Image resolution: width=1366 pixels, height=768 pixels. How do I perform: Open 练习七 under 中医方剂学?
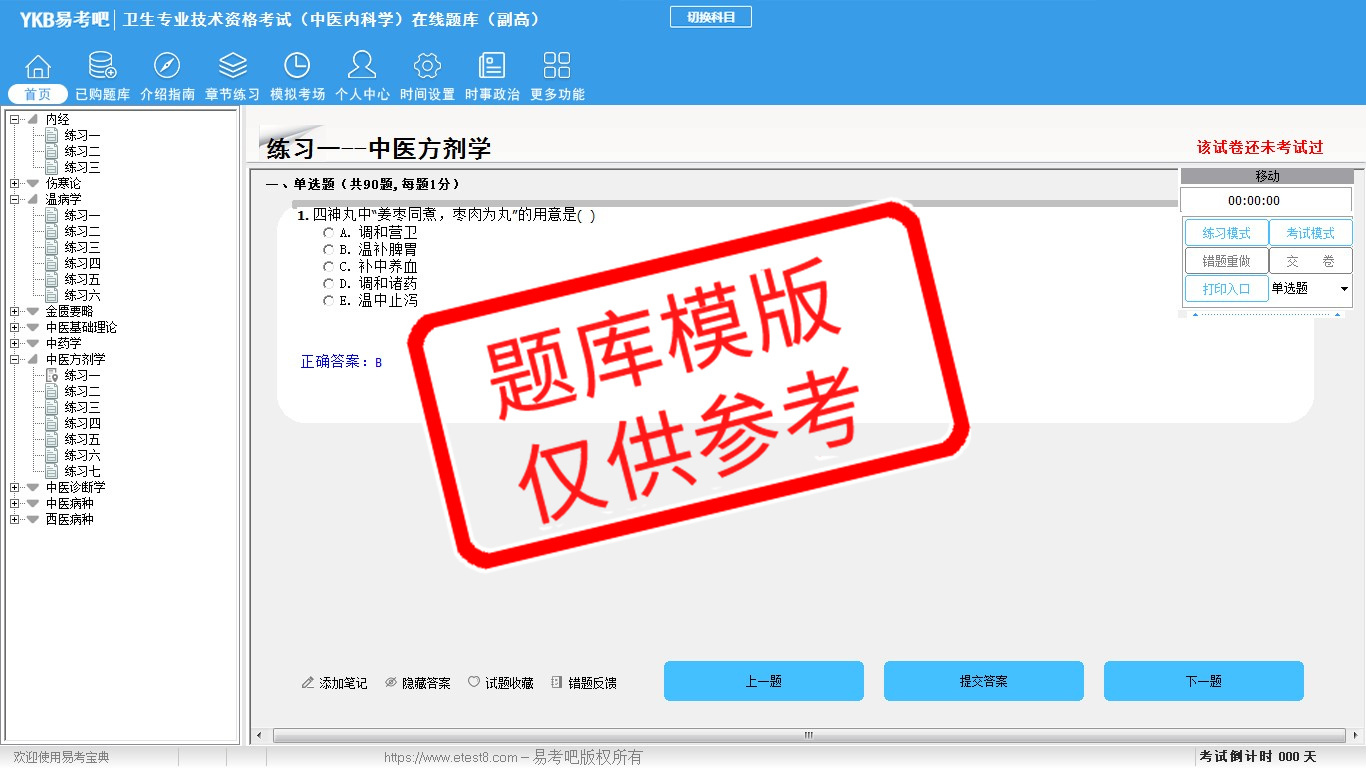(82, 471)
